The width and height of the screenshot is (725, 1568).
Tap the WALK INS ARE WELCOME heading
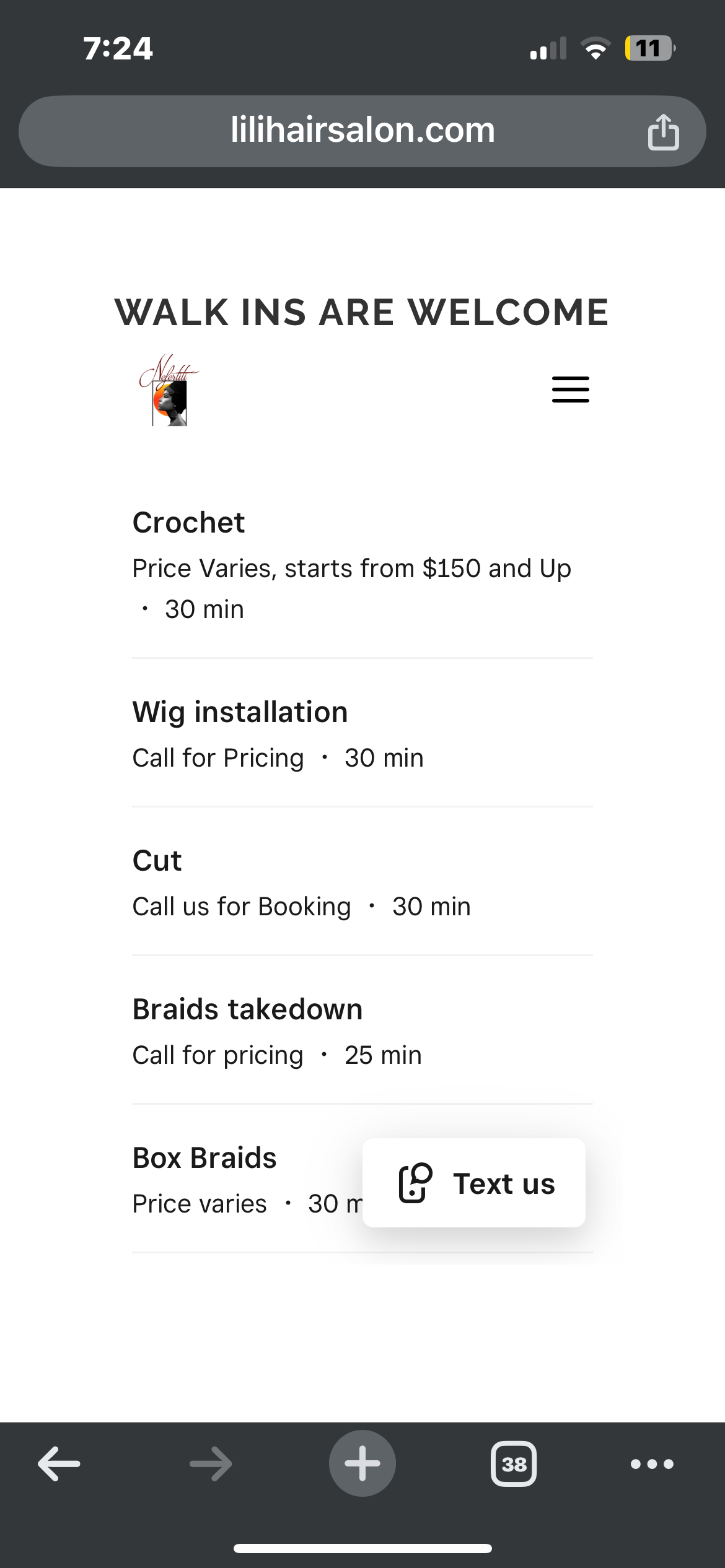362,312
